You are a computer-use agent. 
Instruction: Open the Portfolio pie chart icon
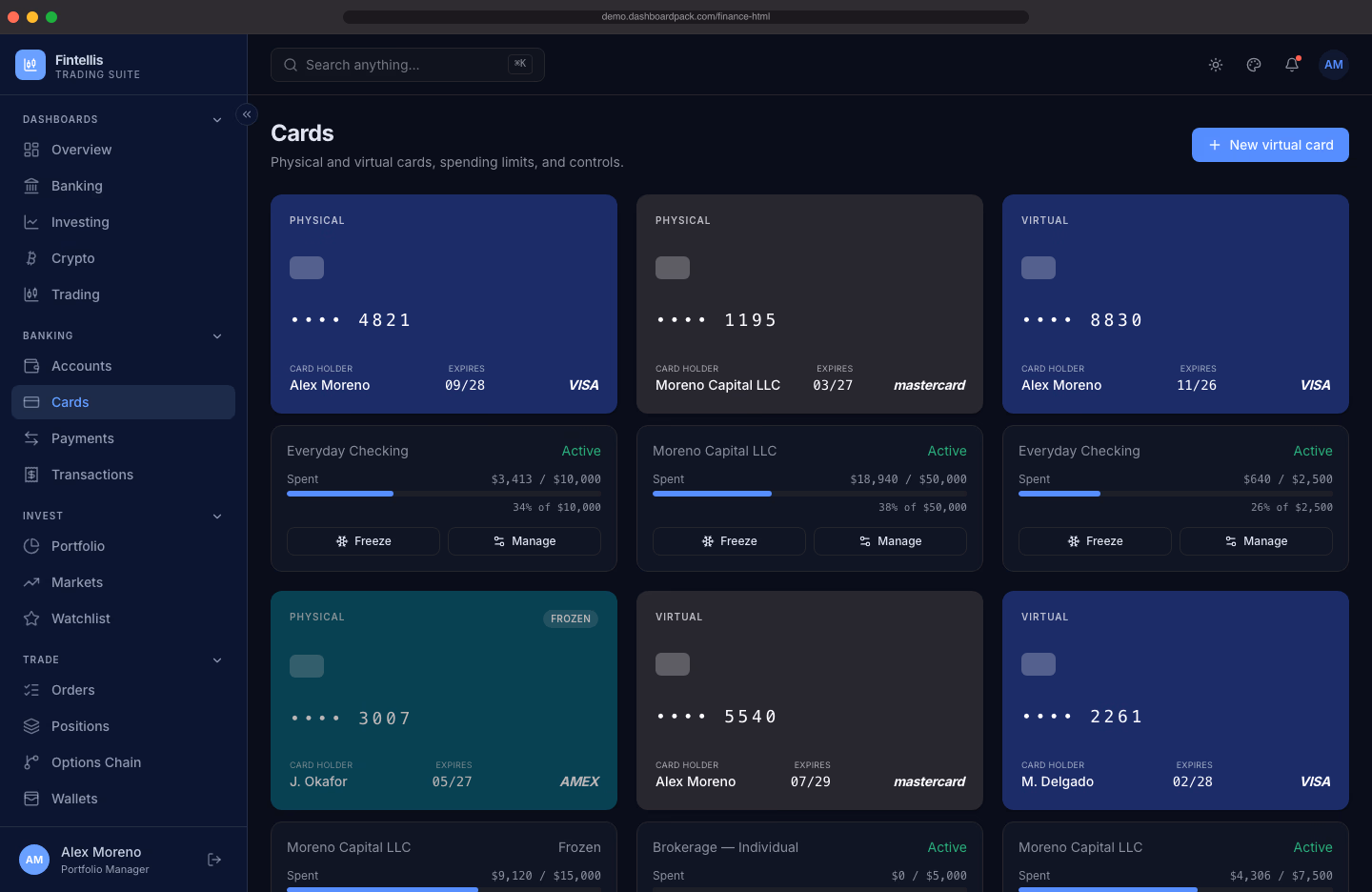31,546
